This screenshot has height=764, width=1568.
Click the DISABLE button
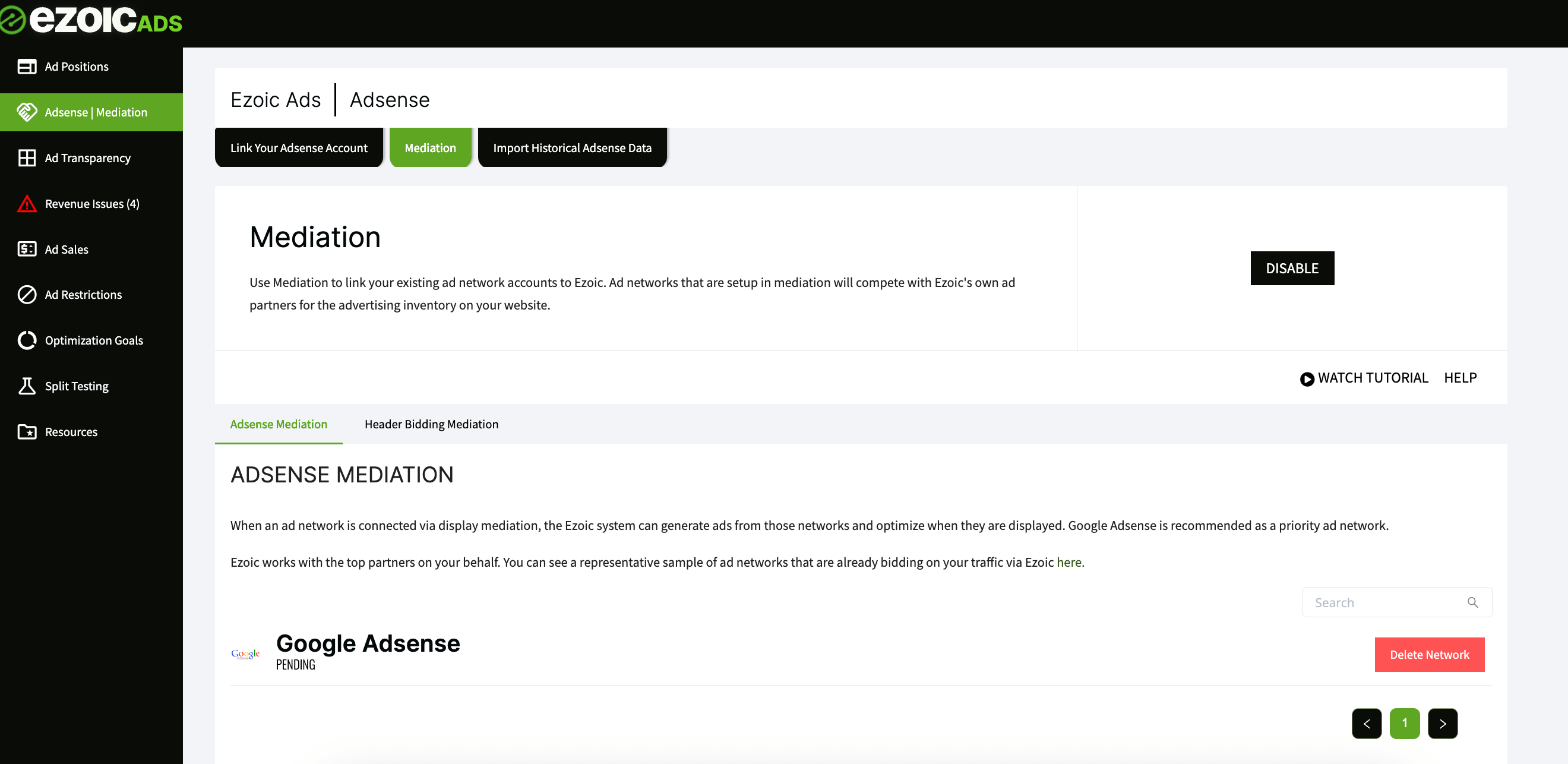1292,268
